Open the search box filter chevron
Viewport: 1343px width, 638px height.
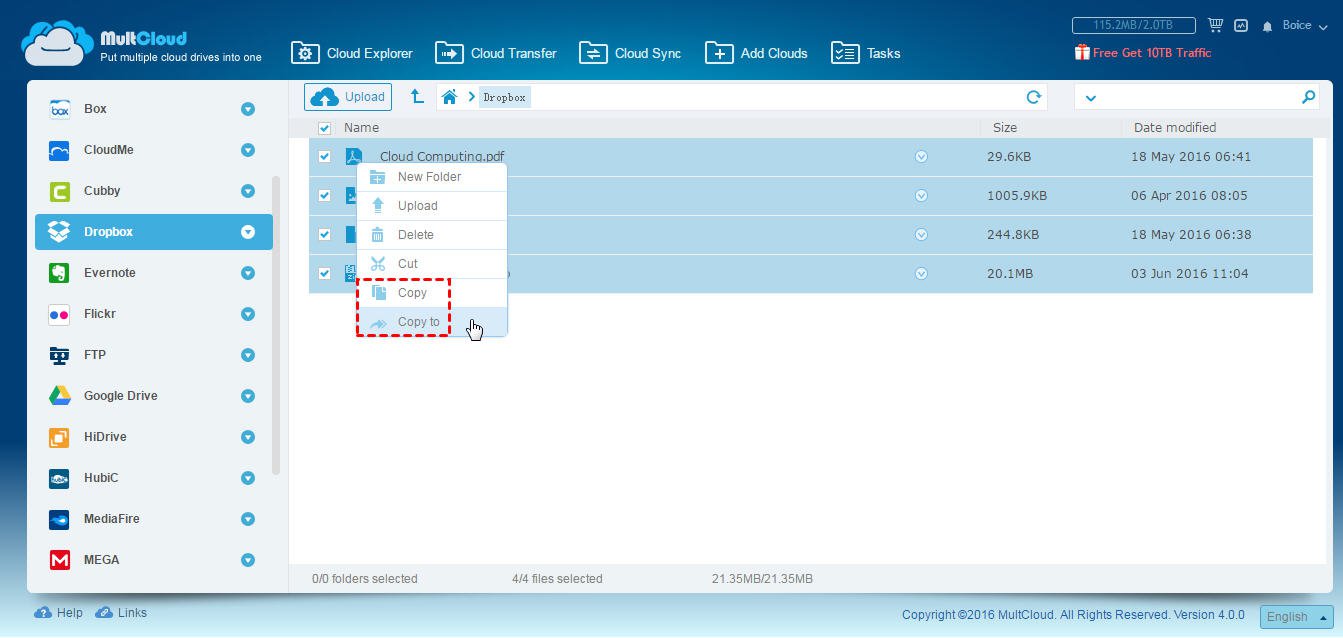click(1090, 98)
